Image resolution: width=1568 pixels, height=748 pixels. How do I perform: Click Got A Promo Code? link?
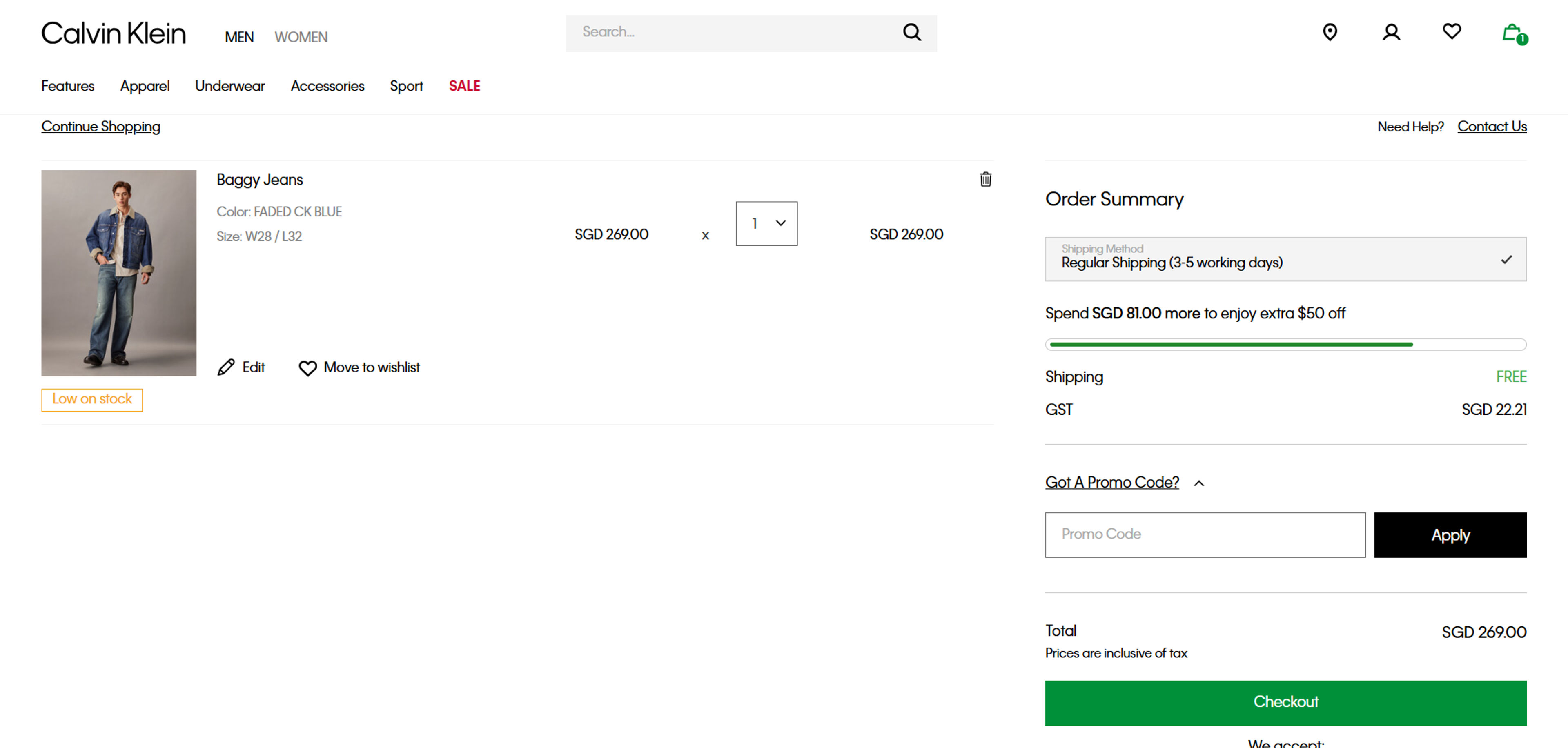point(1112,483)
